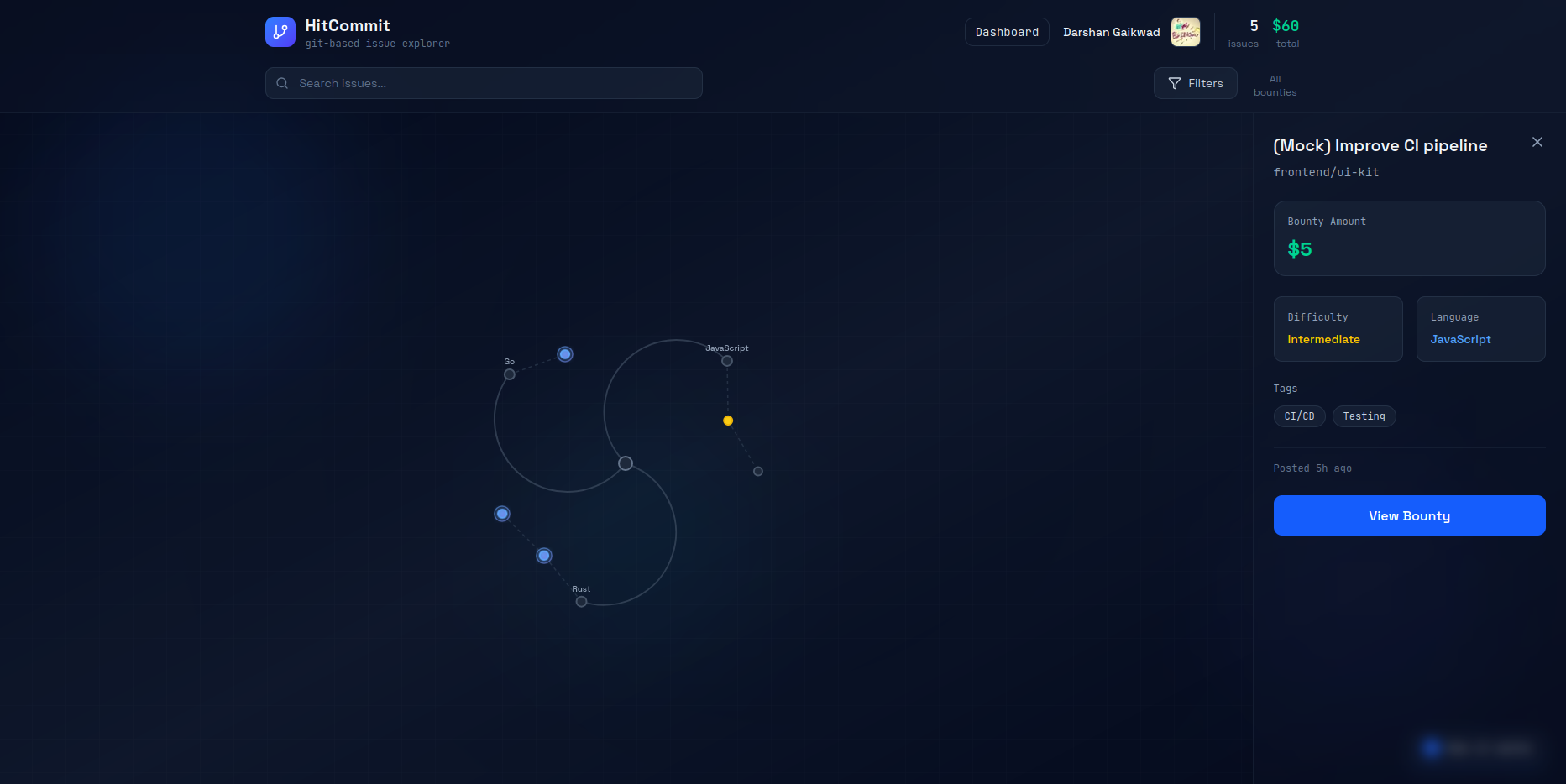Select the Go language node on the graph
This screenshot has height=784, width=1566.
(x=509, y=374)
